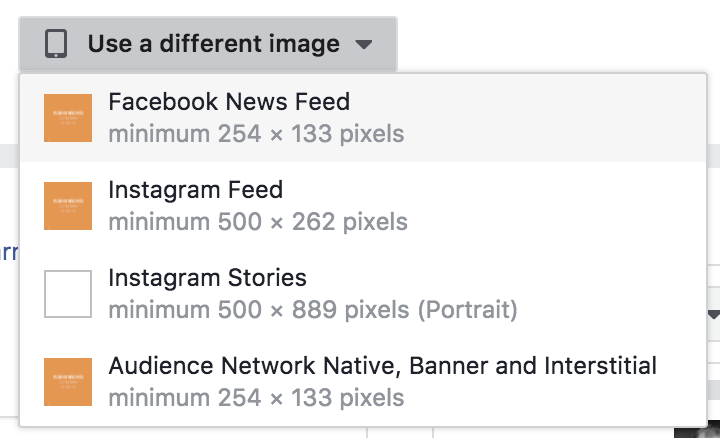720x438 pixels.
Task: Select the Facebook News Feed option
Action: [x=363, y=118]
